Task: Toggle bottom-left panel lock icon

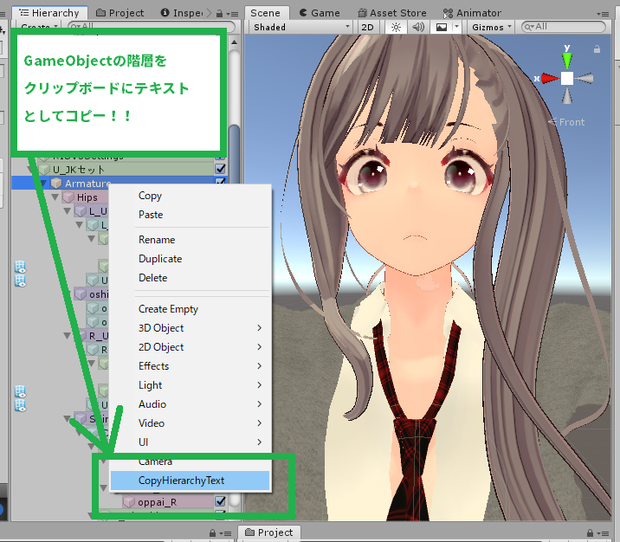Action: coord(212,533)
